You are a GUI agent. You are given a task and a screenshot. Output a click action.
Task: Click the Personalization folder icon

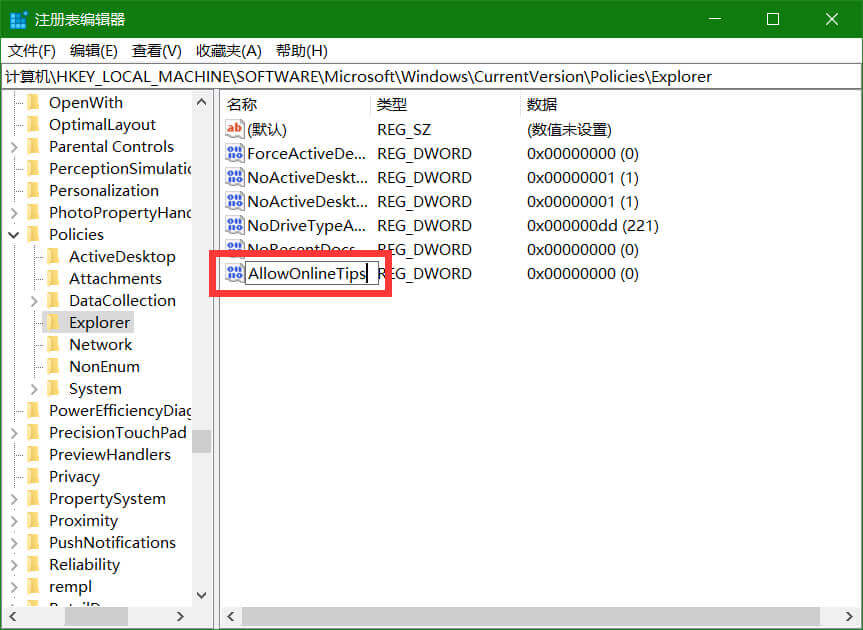[x=34, y=190]
